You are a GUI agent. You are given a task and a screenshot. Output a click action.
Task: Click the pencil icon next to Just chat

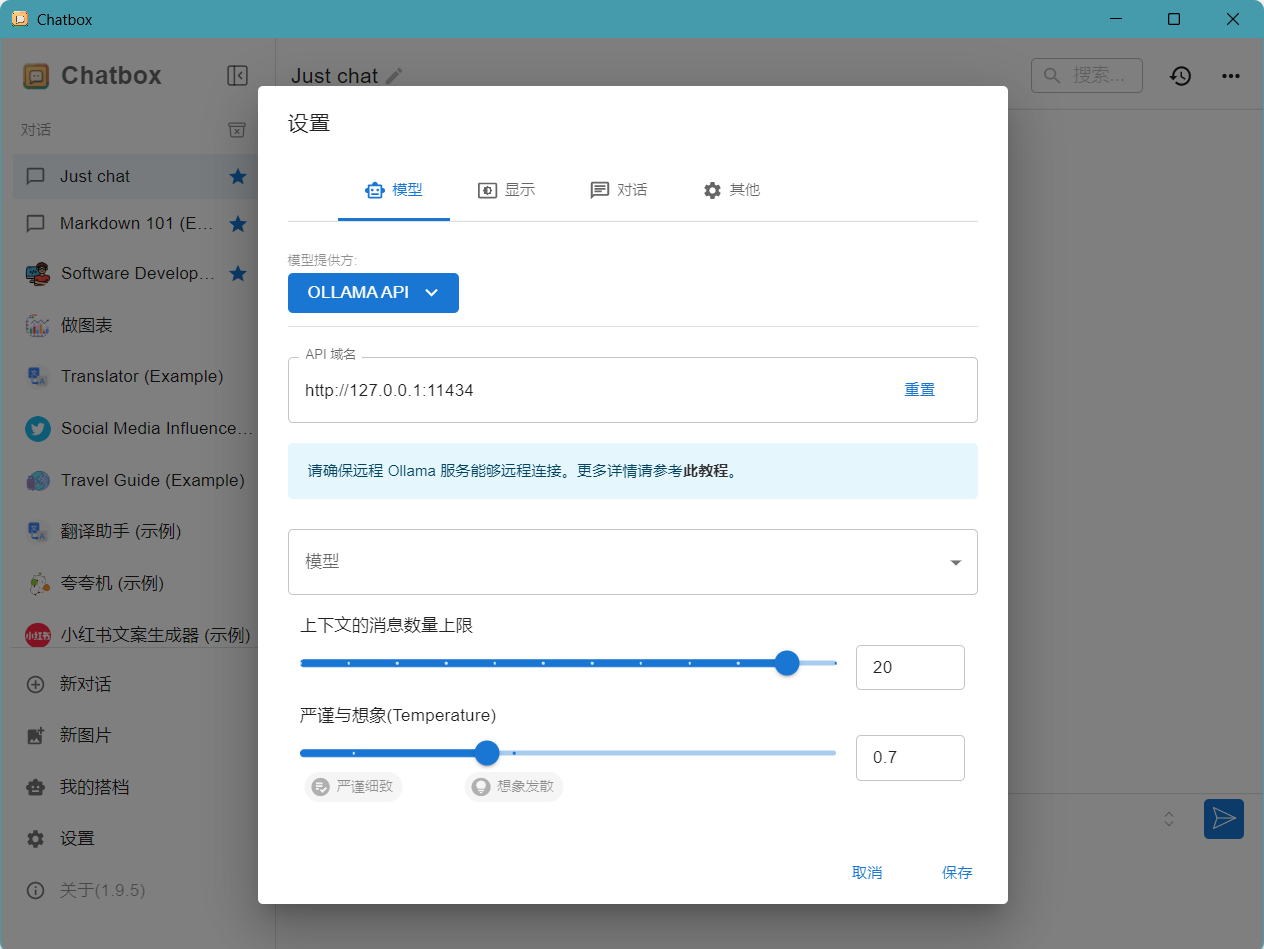(395, 76)
